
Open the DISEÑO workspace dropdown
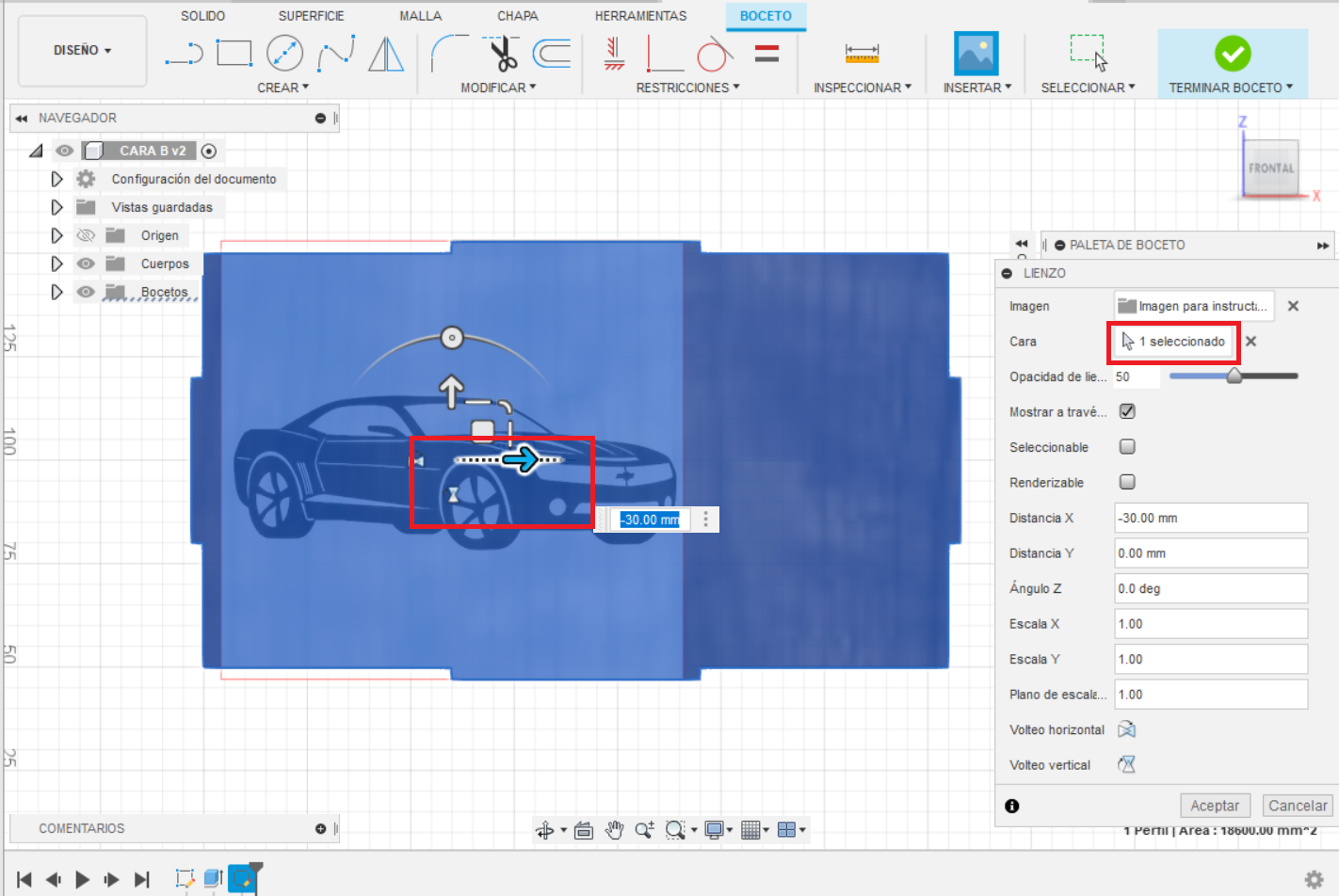coord(83,50)
